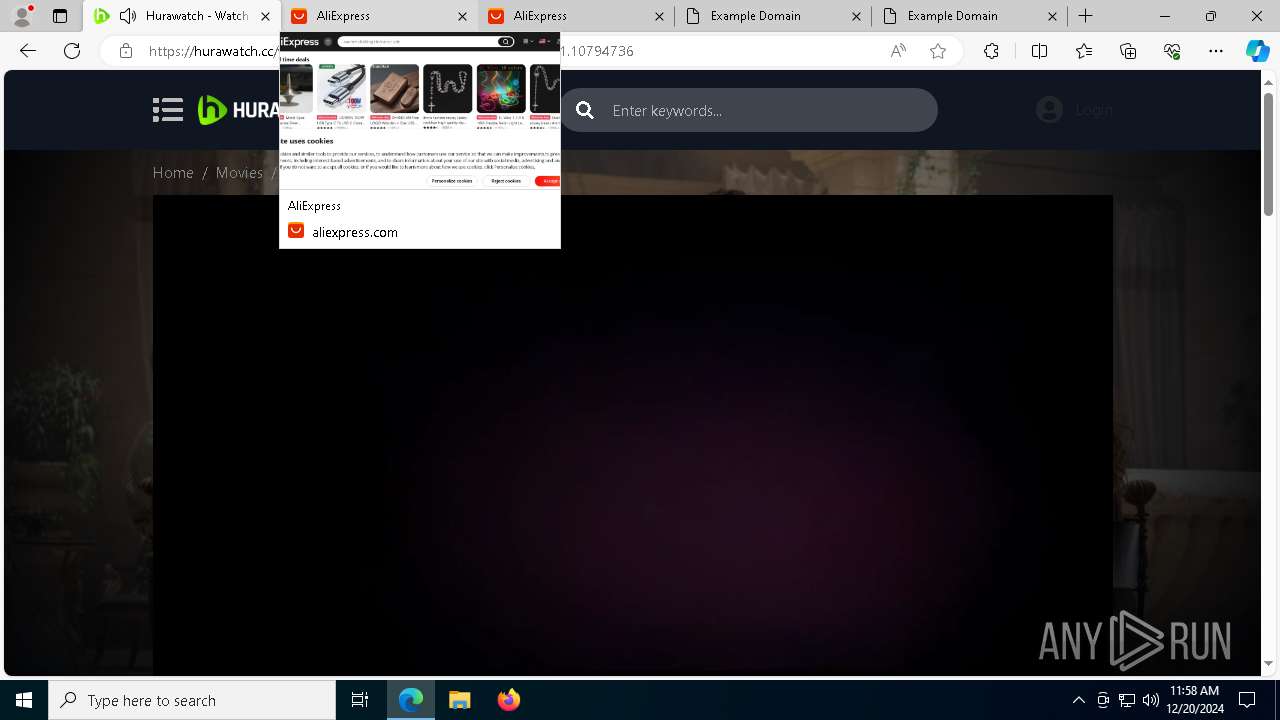The height and width of the screenshot is (720, 1280).
Task: Switch to the first AliExpress tab
Action: click(x=379, y=16)
